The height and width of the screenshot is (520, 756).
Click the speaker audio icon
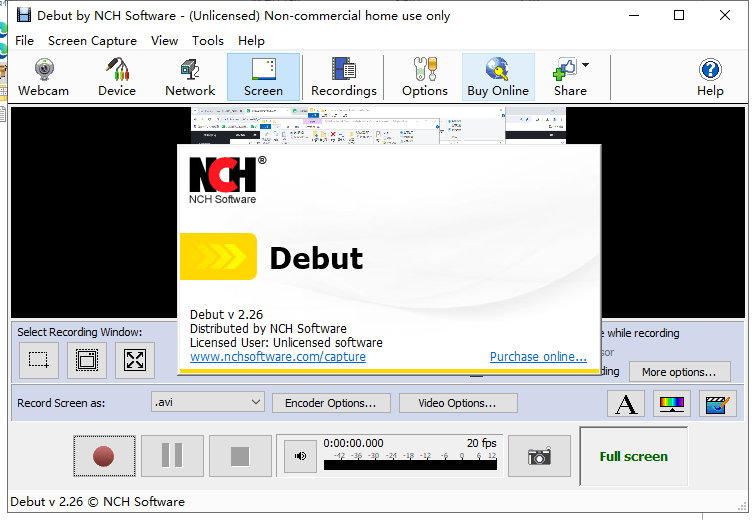point(300,456)
